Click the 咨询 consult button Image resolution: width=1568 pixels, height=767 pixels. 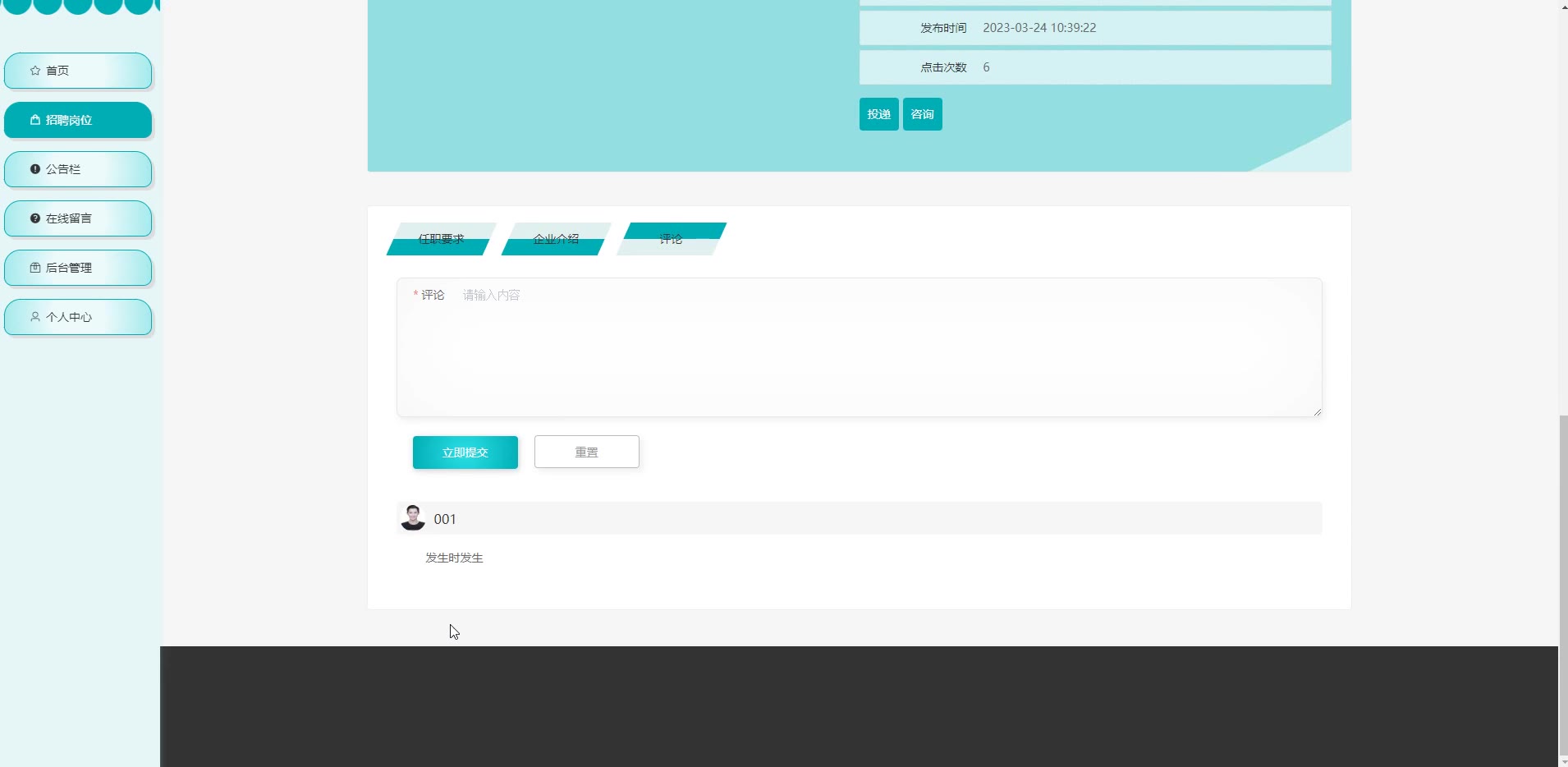(922, 114)
